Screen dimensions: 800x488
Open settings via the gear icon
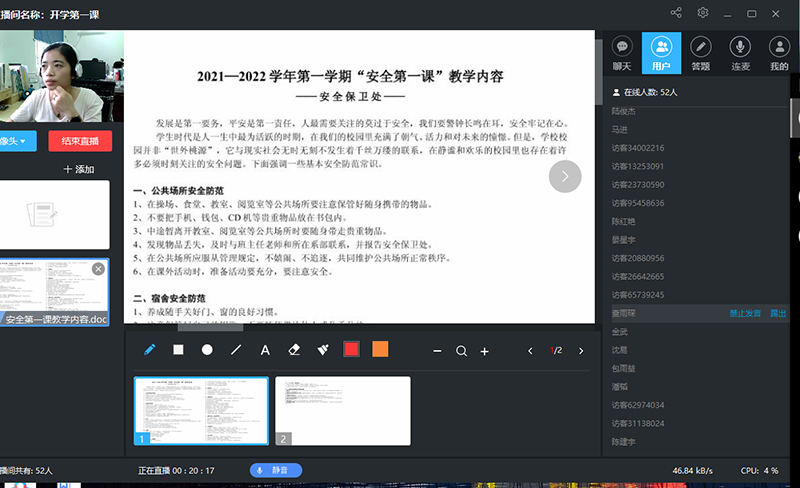pyautogui.click(x=703, y=13)
